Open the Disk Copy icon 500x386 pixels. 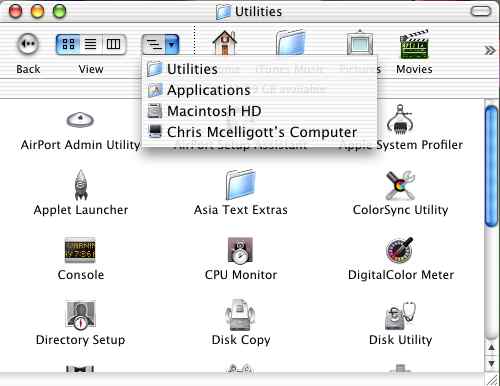(x=240, y=315)
